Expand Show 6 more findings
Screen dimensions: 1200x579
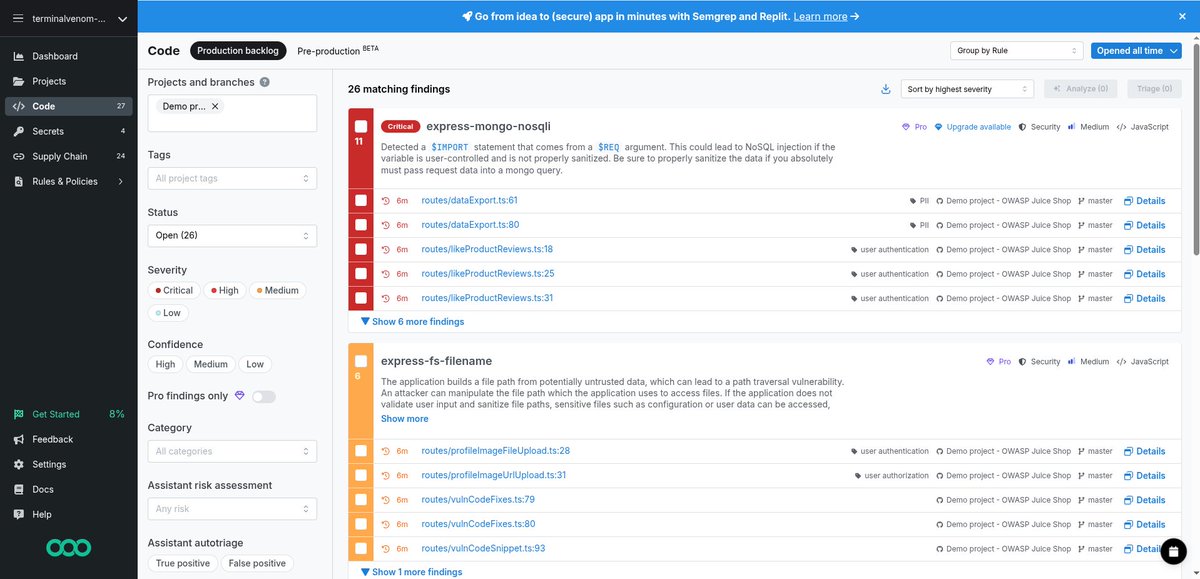(412, 322)
